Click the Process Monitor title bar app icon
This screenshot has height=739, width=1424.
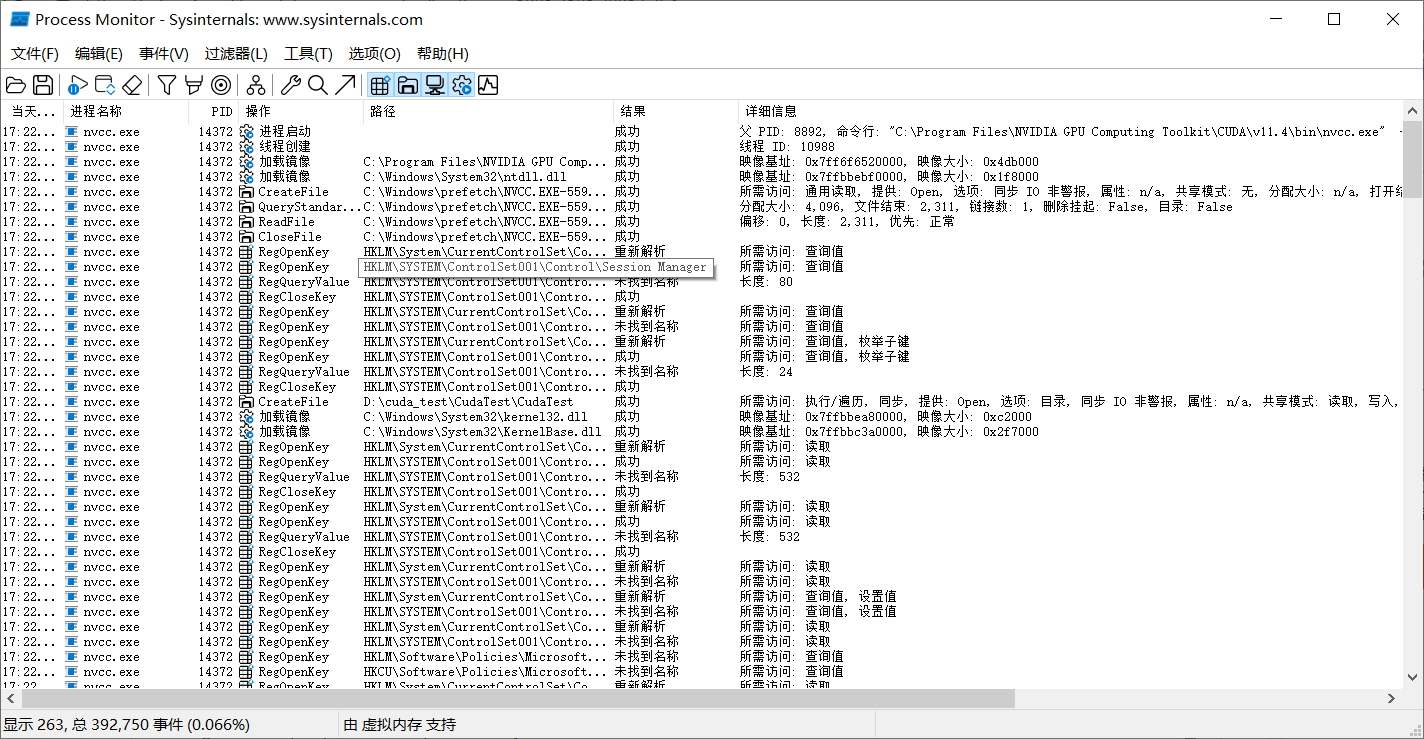19,19
